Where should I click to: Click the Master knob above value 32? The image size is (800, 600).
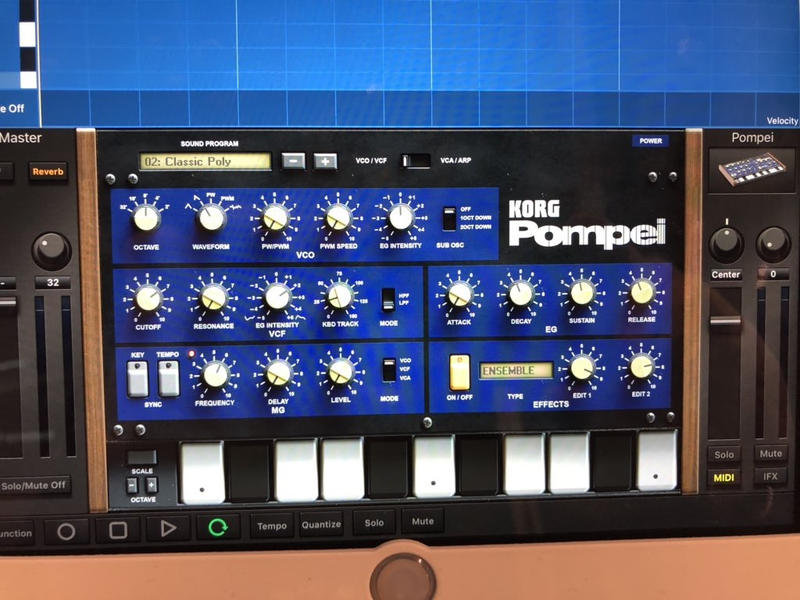[51, 251]
